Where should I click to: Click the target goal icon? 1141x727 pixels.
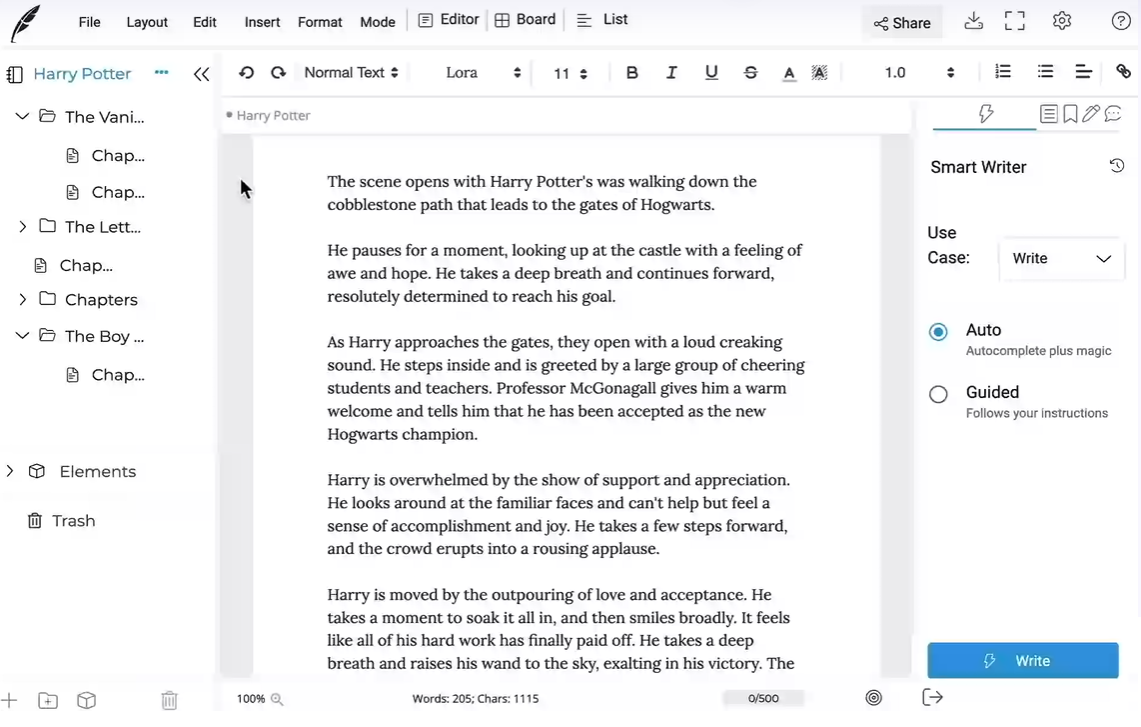874,698
